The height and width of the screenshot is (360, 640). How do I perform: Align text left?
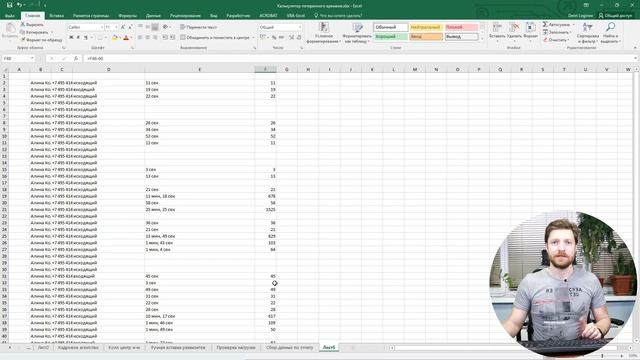click(140, 38)
